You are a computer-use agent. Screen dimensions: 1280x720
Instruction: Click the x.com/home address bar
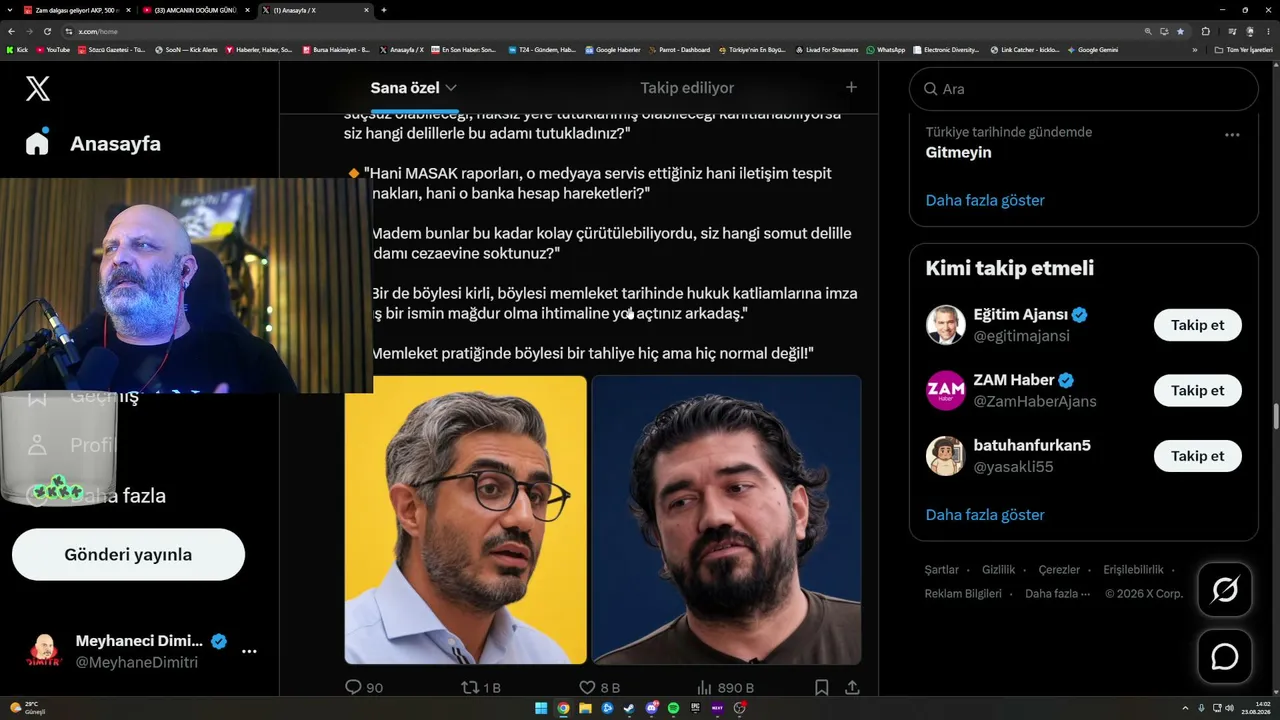click(x=600, y=31)
